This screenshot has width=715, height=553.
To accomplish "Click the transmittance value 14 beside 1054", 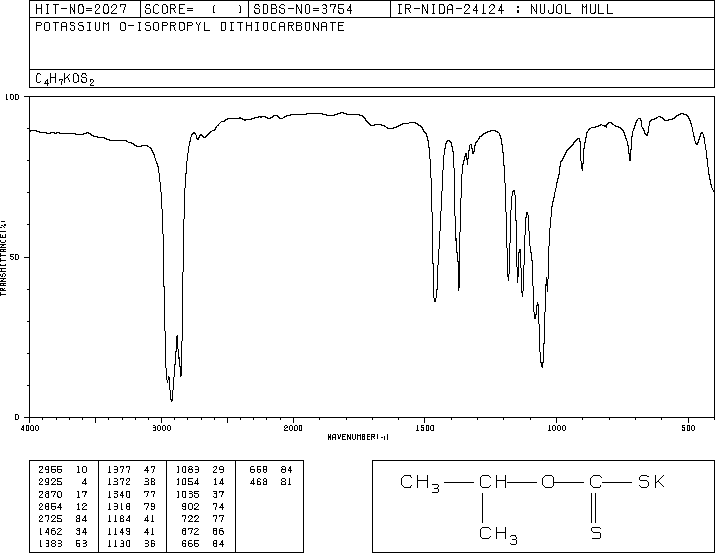I will (218, 482).
